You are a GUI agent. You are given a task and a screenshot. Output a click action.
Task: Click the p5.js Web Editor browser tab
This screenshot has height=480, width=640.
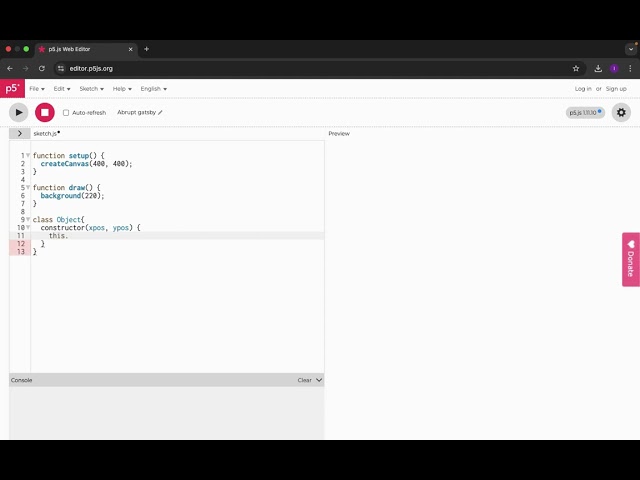(86, 49)
